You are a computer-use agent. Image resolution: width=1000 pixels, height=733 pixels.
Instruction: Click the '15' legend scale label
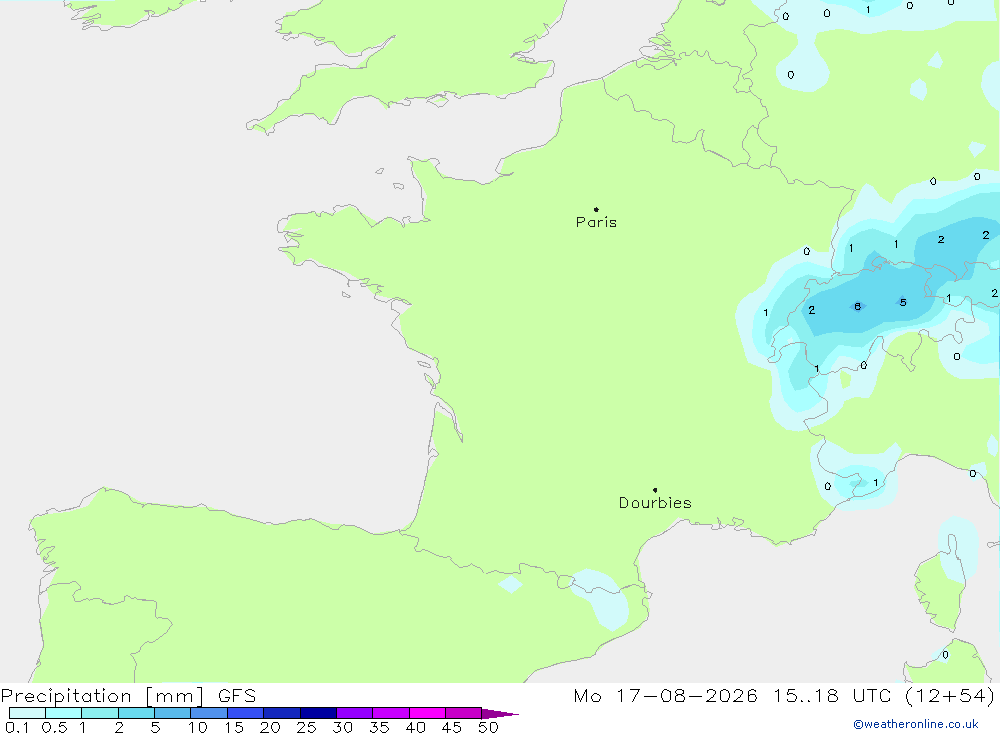point(234,727)
